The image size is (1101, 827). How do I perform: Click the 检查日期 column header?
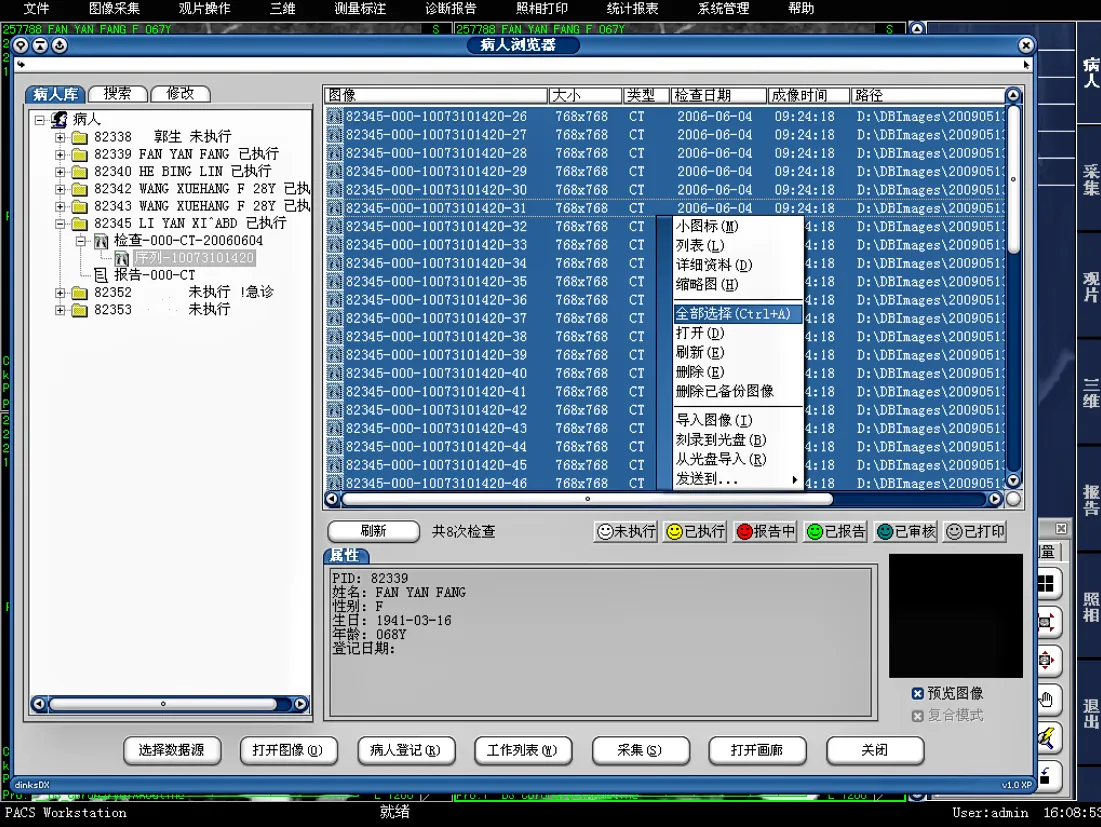718,95
